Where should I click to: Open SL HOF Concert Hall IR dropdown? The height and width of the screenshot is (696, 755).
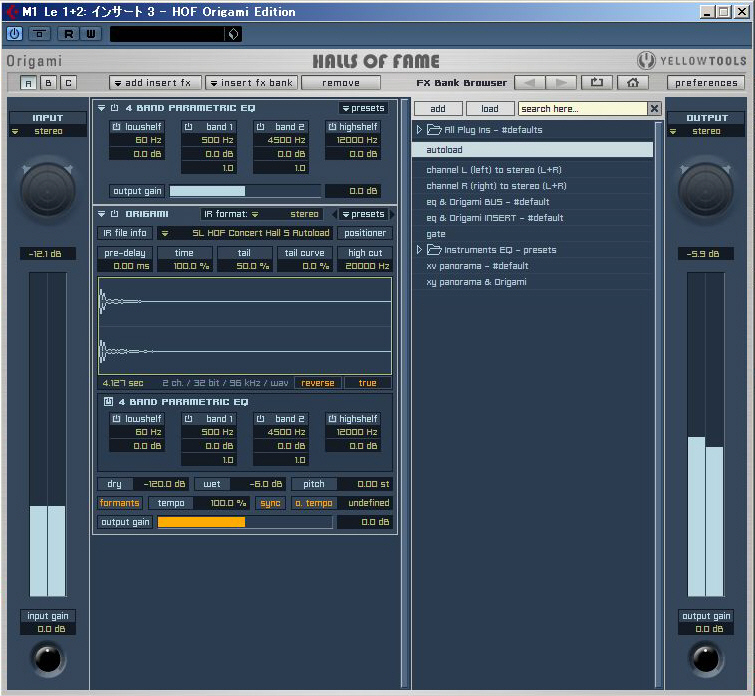[246, 233]
